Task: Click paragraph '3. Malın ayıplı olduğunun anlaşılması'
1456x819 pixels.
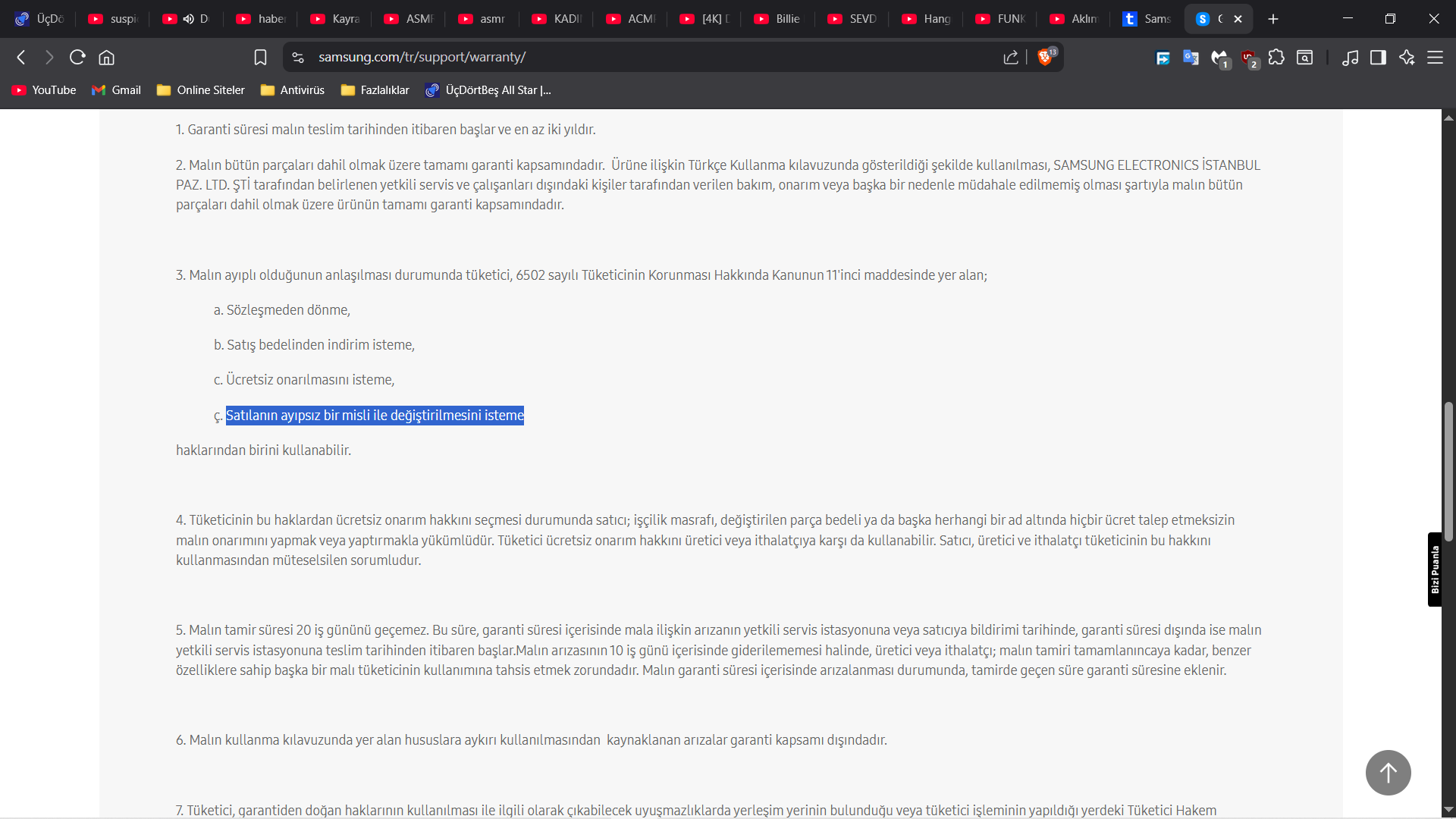Action: pos(582,275)
